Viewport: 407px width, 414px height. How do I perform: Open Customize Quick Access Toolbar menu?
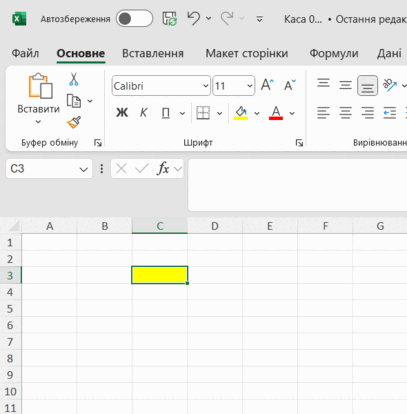pos(259,19)
